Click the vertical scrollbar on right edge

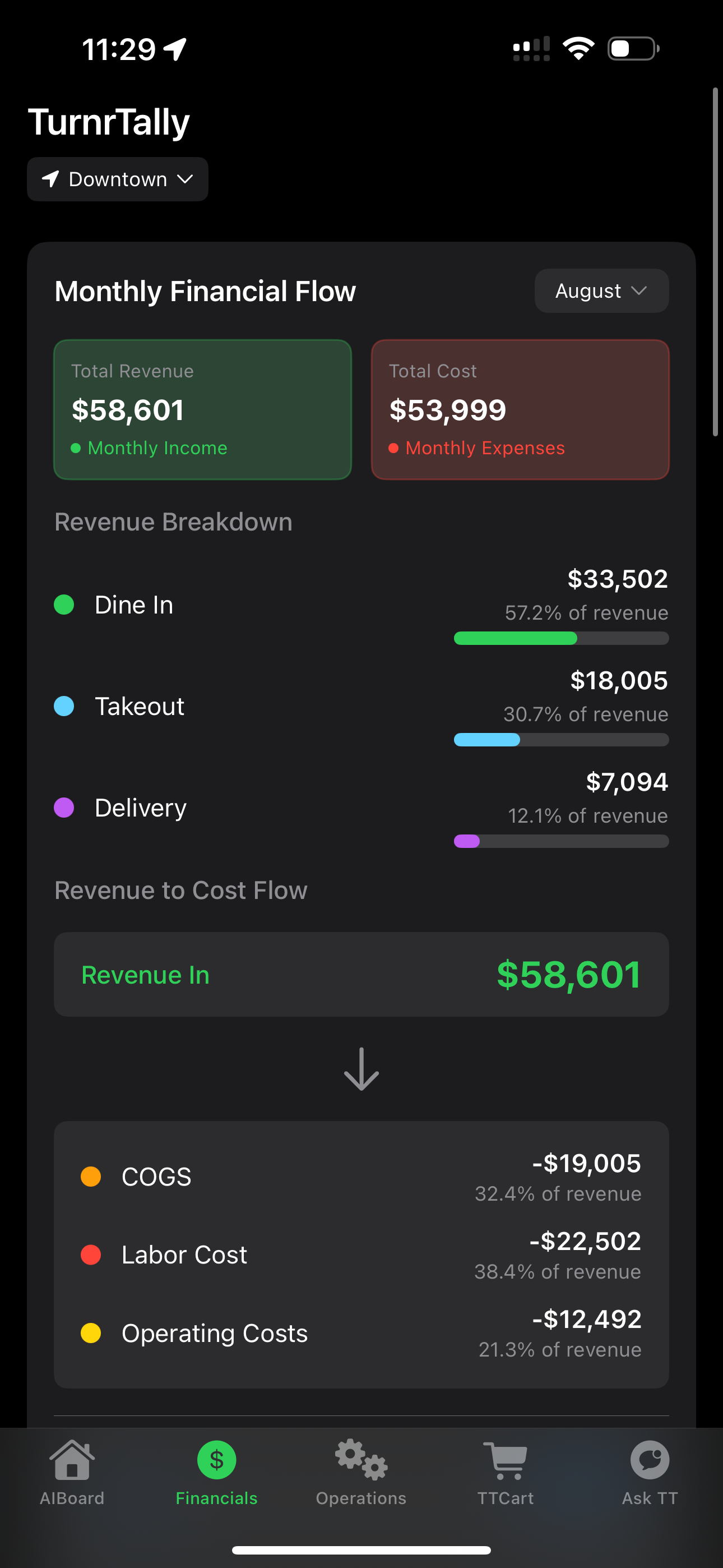715,262
